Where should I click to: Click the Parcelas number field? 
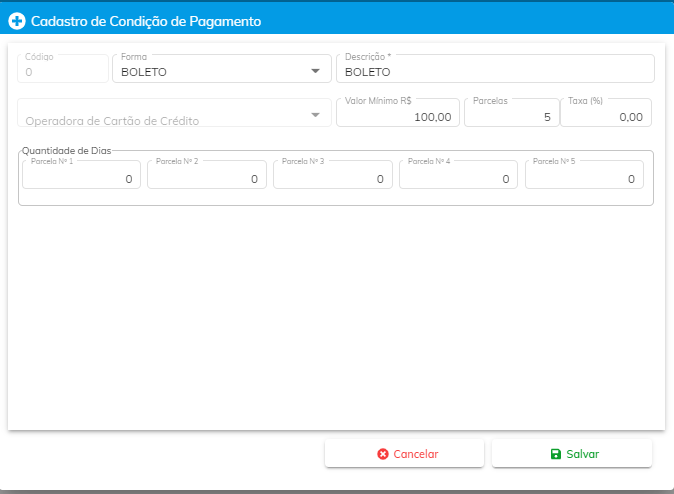[x=512, y=113]
